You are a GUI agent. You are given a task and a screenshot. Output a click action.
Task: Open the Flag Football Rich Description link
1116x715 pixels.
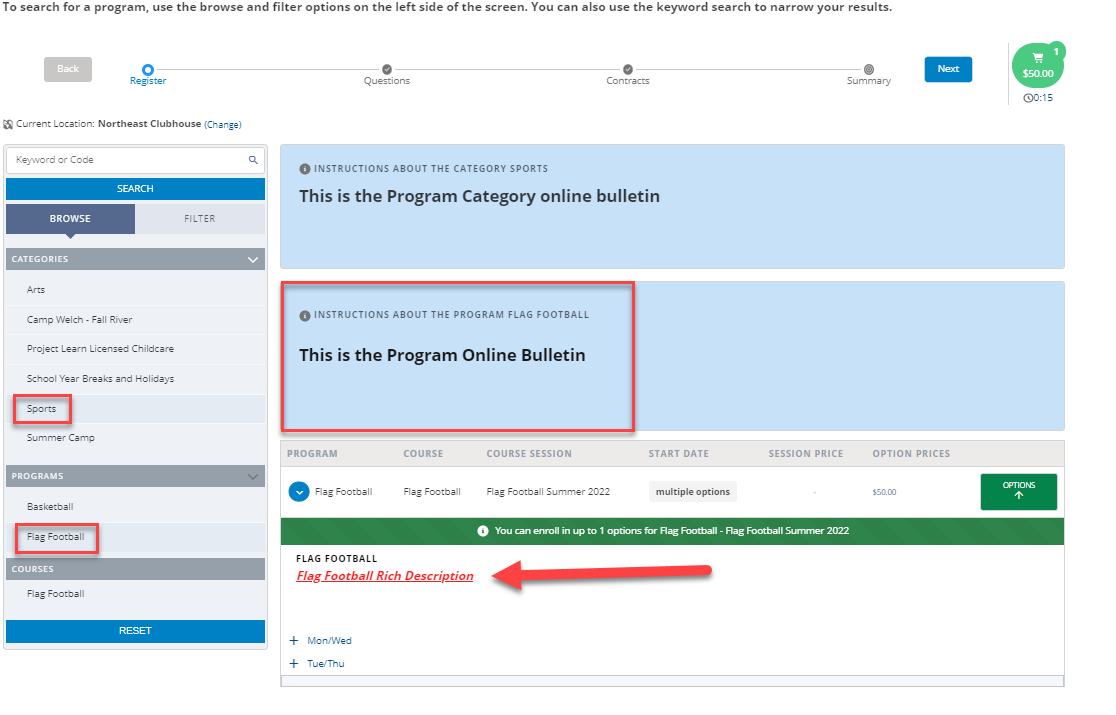point(384,576)
